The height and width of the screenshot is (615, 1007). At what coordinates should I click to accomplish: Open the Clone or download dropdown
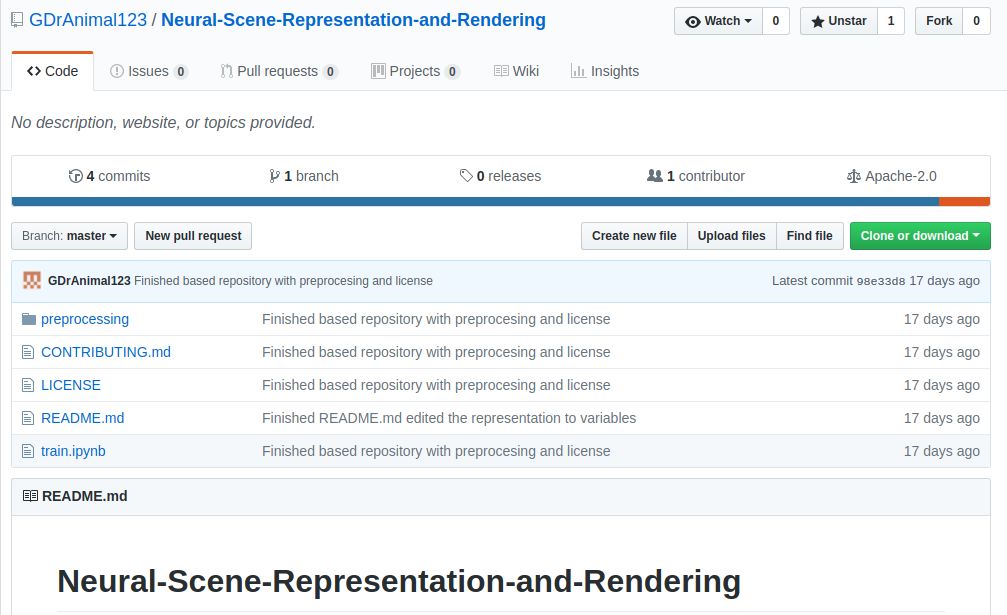[x=920, y=236]
